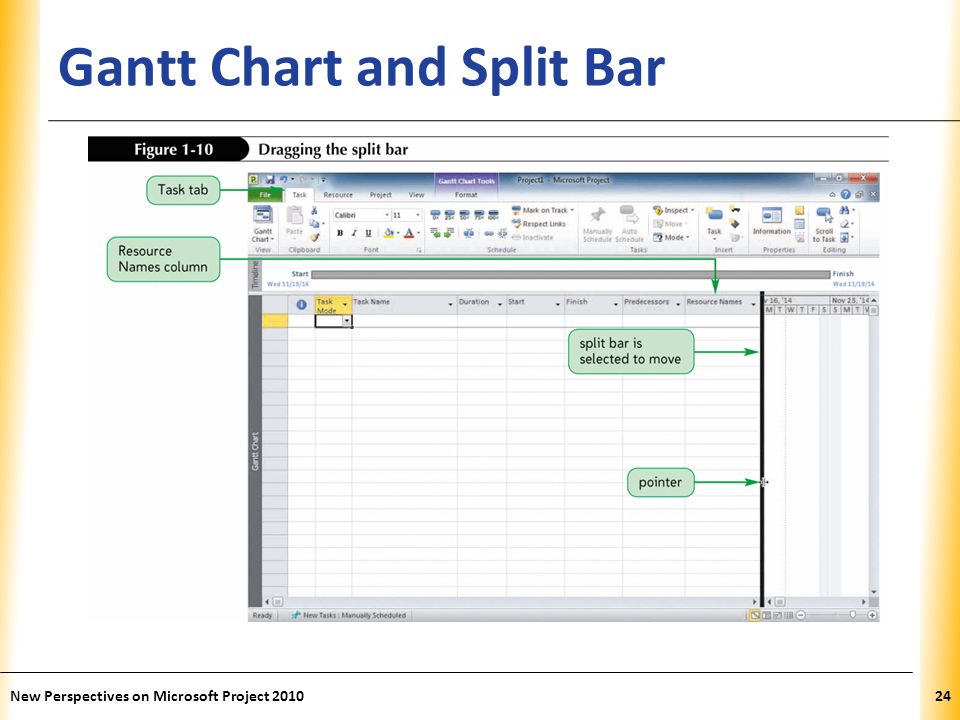Screen dimensions: 960x720
Task: Click the Unlink Tasks broken chain icon
Action: click(x=503, y=233)
